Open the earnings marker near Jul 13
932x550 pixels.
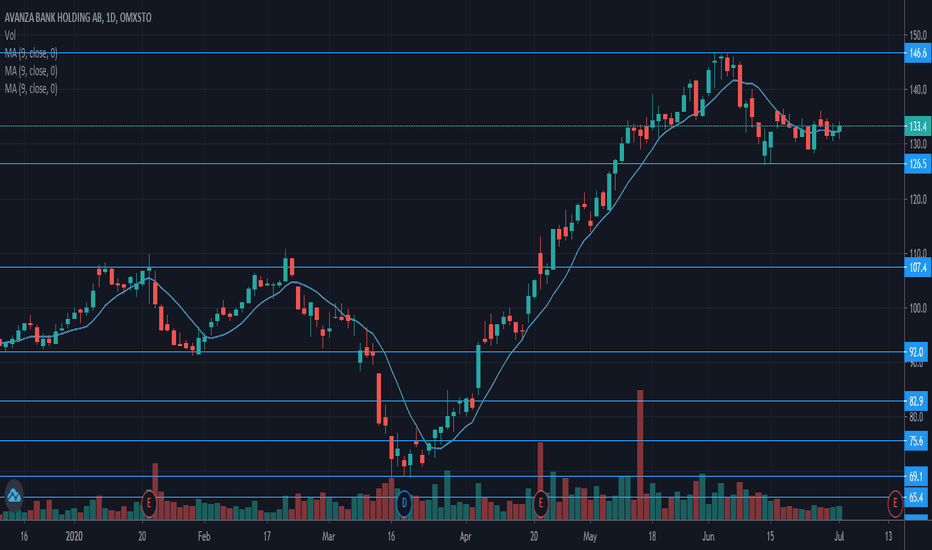click(895, 504)
